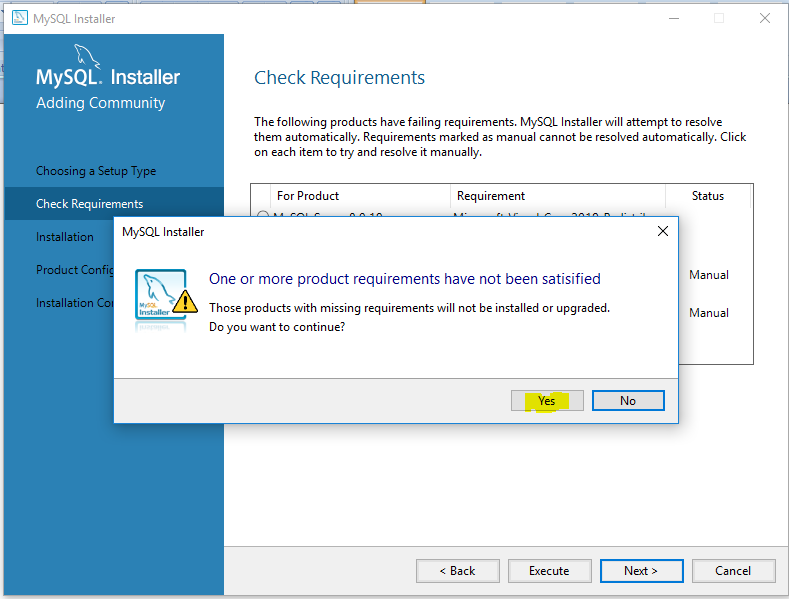Click the Next > button

click(x=641, y=571)
